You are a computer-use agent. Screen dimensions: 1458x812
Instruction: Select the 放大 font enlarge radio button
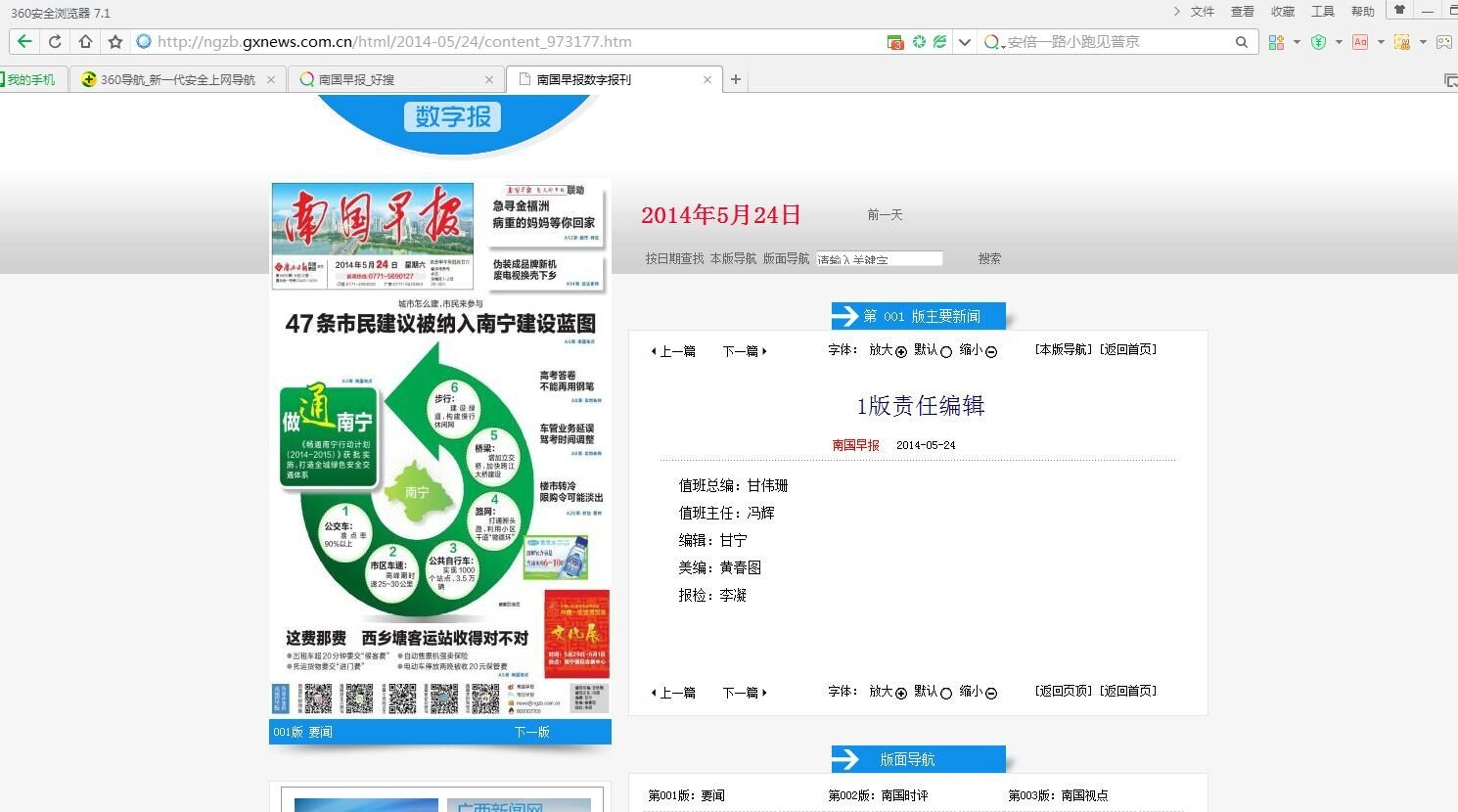tap(902, 351)
